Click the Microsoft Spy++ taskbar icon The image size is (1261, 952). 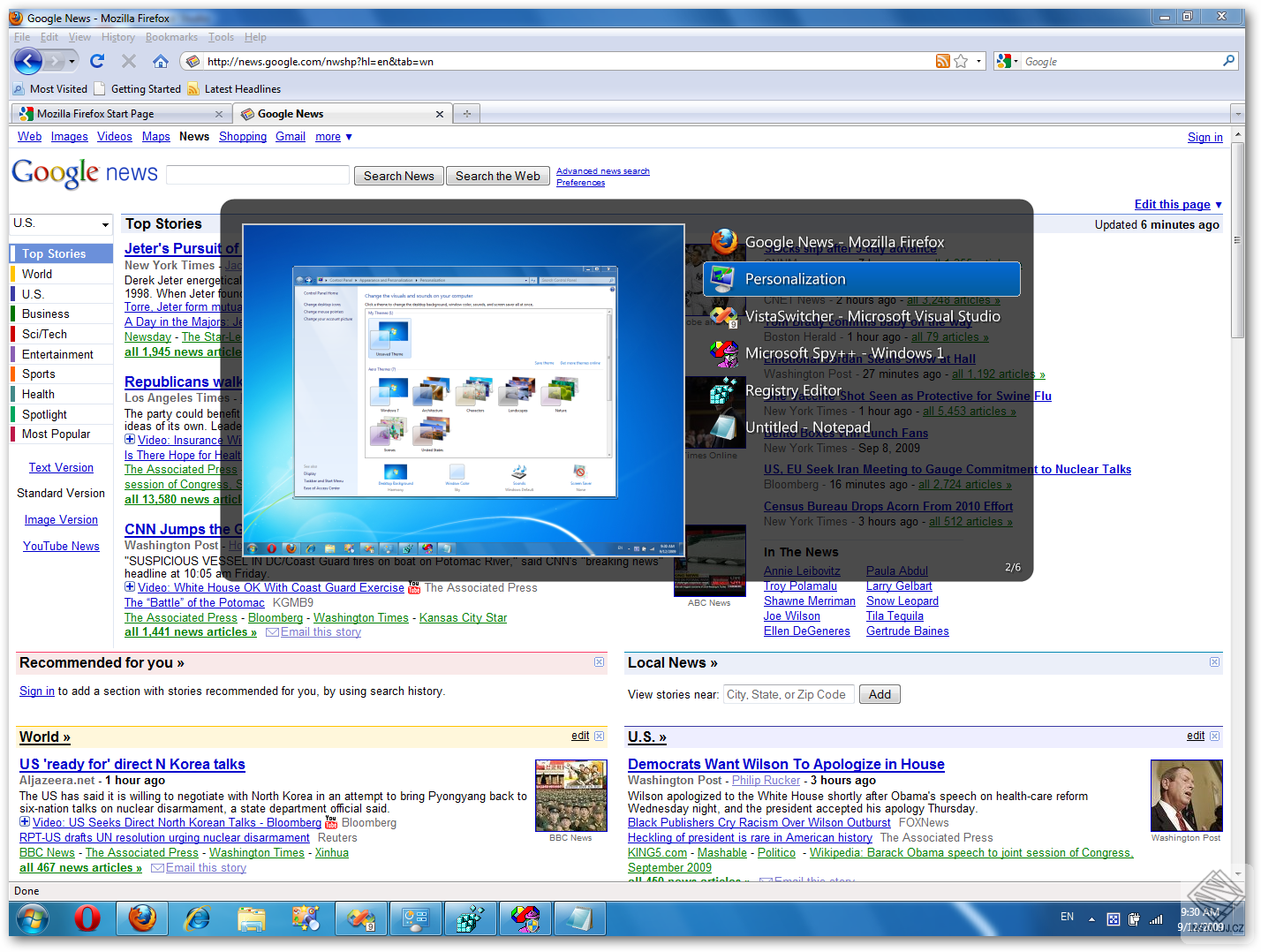pos(525,919)
